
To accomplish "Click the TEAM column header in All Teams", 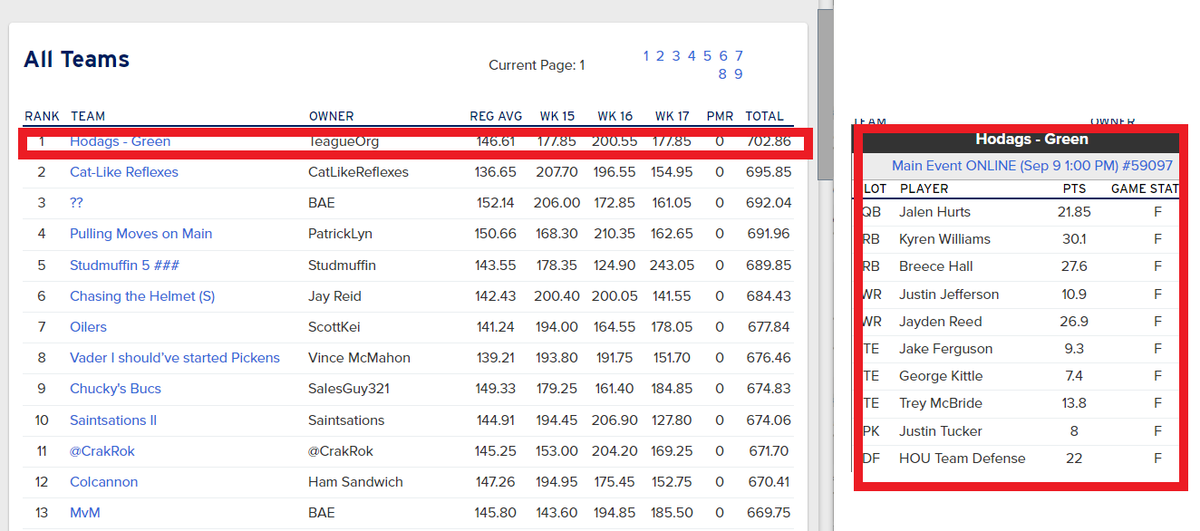I will click(88, 116).
